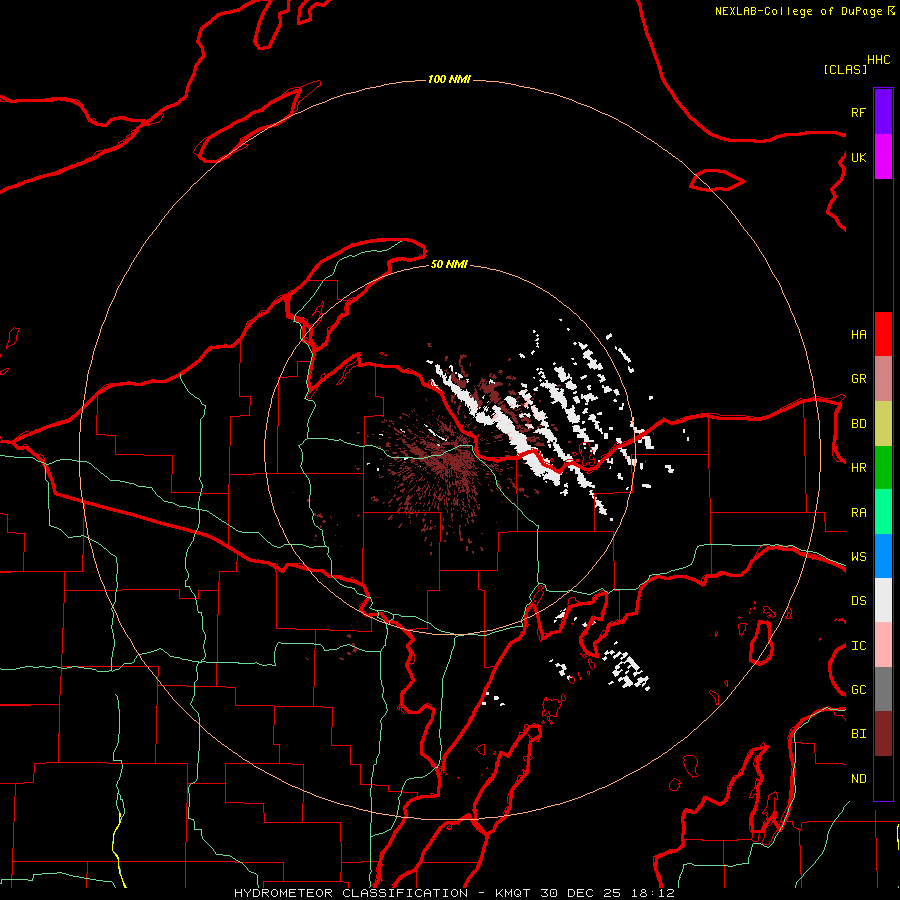Click the [CLAS] units label

coord(845,69)
